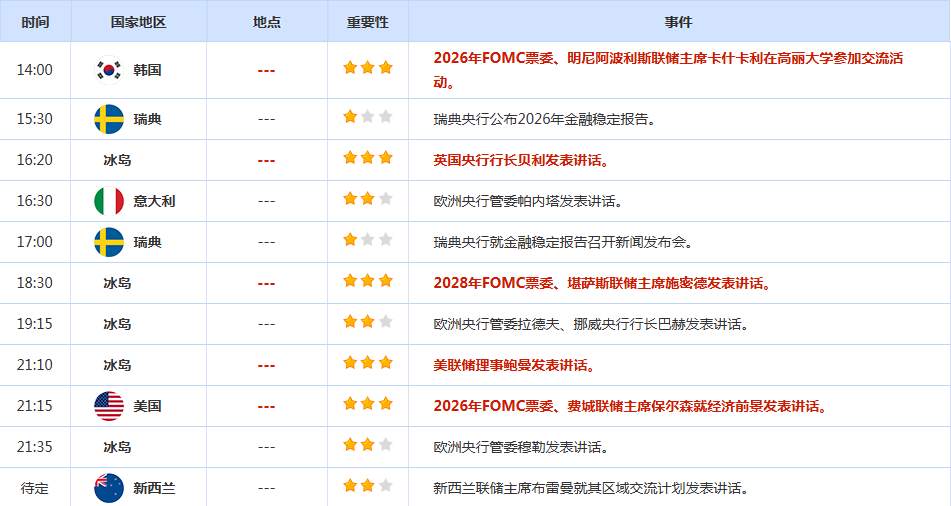Select the 21:10 time cell

(x=35, y=365)
